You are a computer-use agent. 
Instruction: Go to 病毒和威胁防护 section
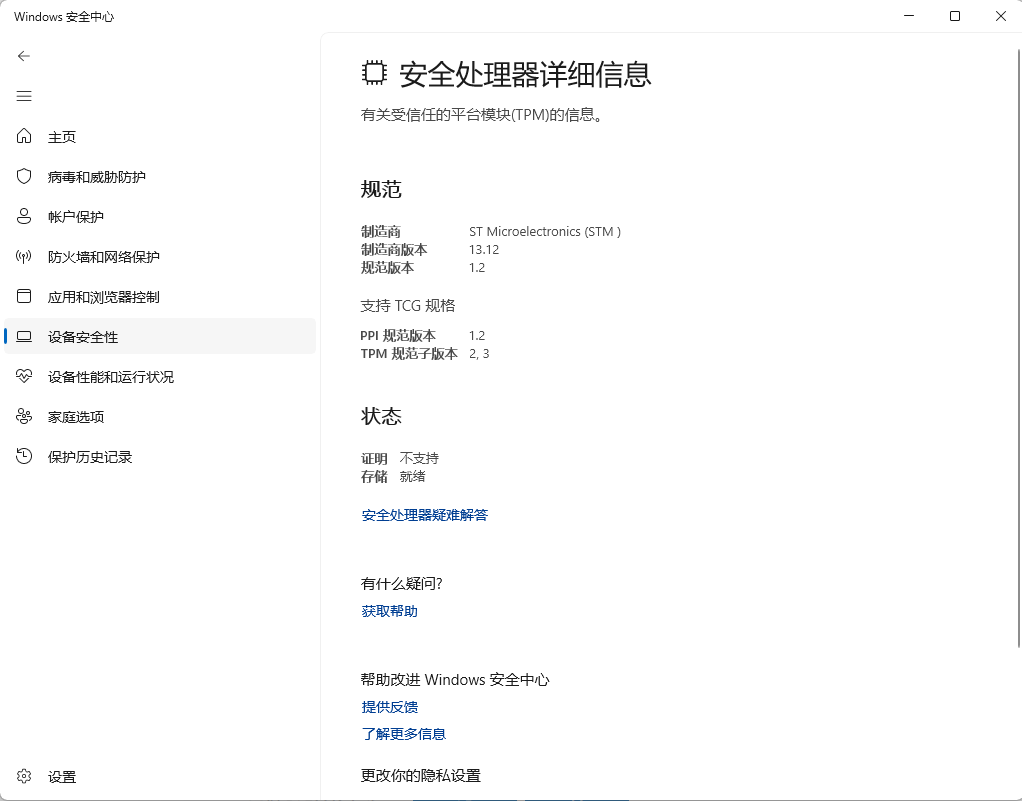[160, 177]
